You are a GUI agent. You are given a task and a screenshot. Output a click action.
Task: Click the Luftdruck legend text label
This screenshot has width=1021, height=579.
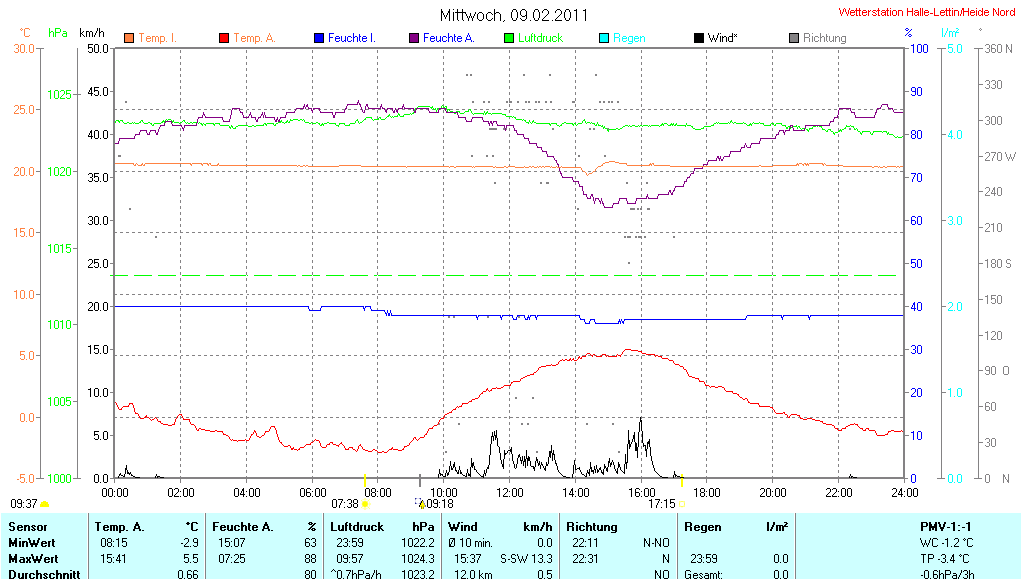[540, 38]
